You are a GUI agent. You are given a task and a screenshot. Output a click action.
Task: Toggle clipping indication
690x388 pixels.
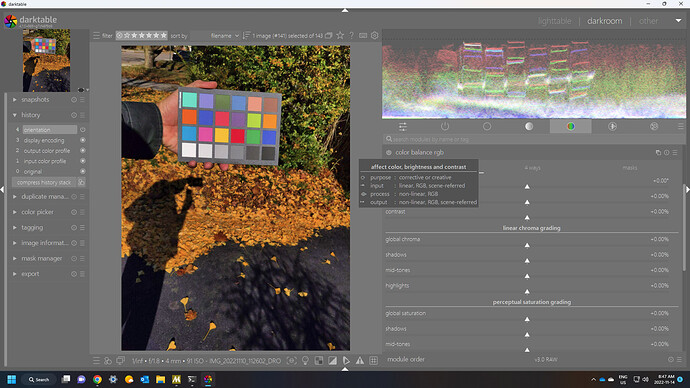pos(332,361)
